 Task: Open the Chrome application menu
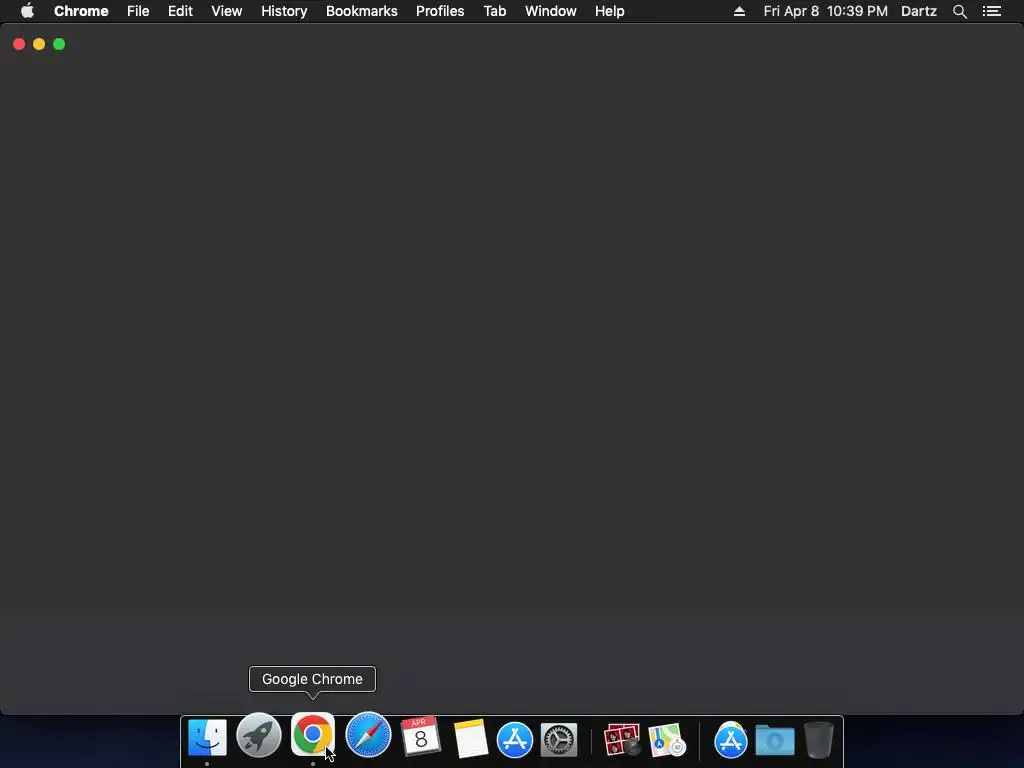click(81, 11)
